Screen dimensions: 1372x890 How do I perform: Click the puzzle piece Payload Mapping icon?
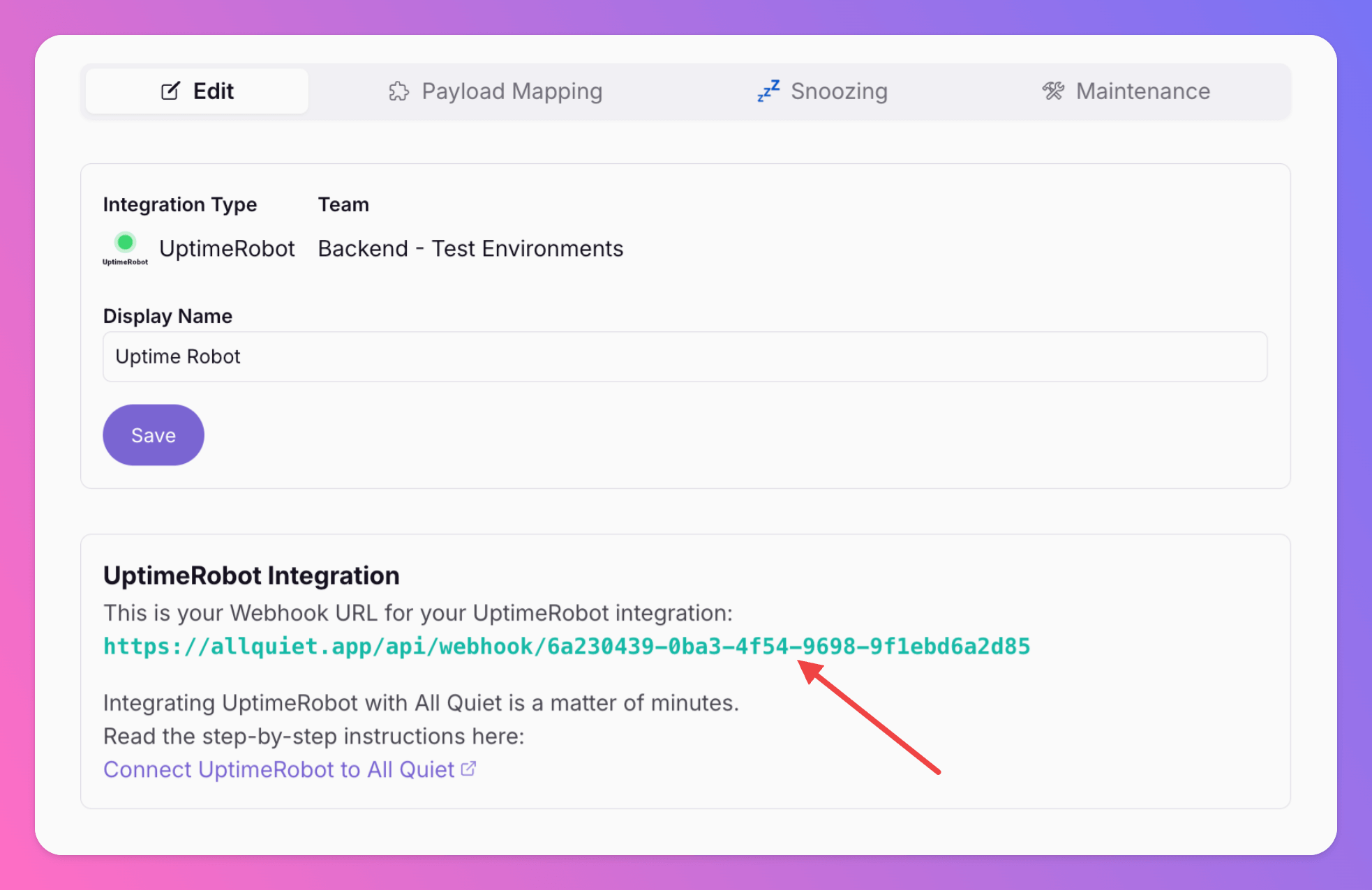pyautogui.click(x=398, y=91)
